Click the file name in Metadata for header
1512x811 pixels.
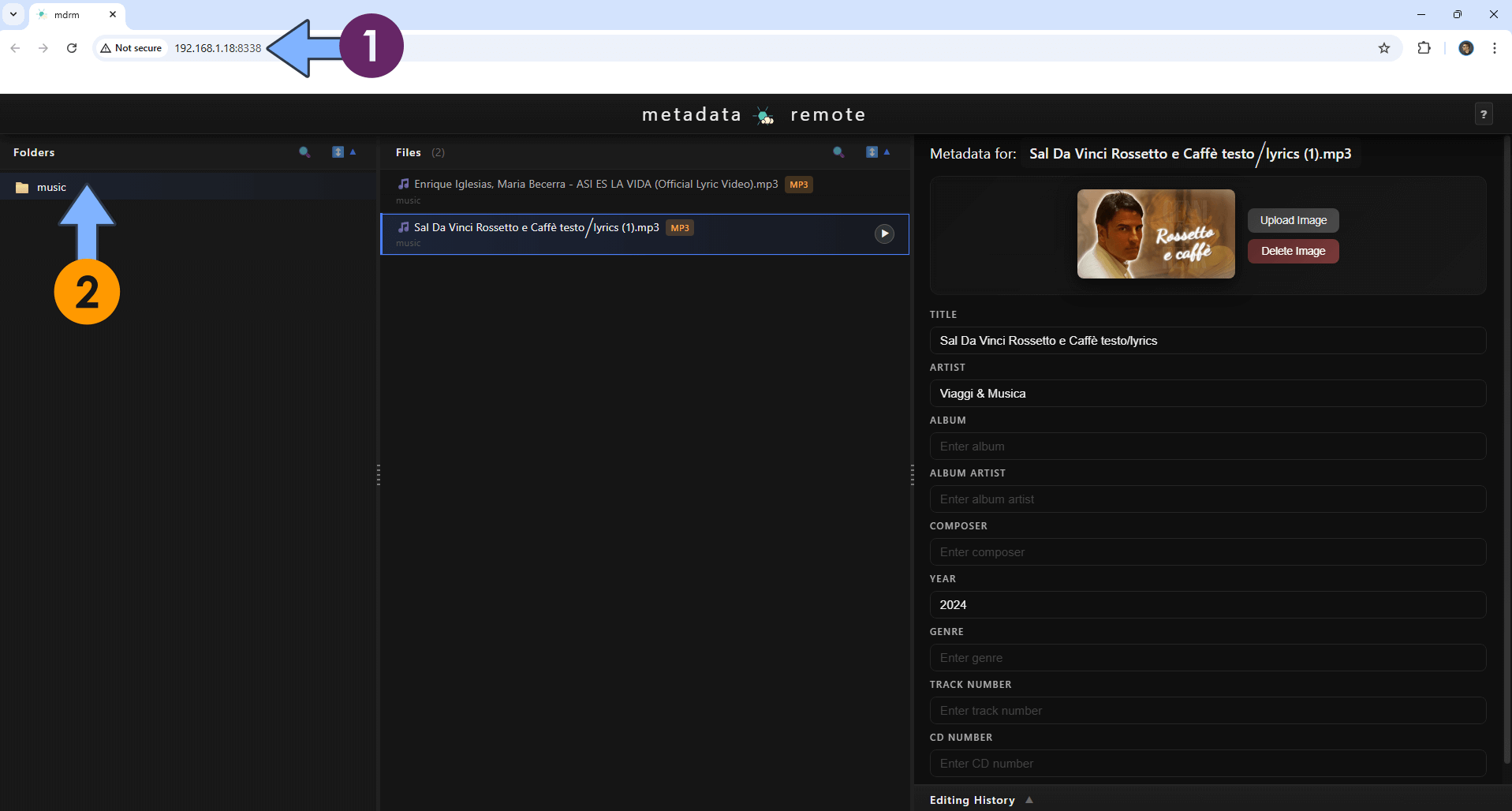pyautogui.click(x=1190, y=154)
